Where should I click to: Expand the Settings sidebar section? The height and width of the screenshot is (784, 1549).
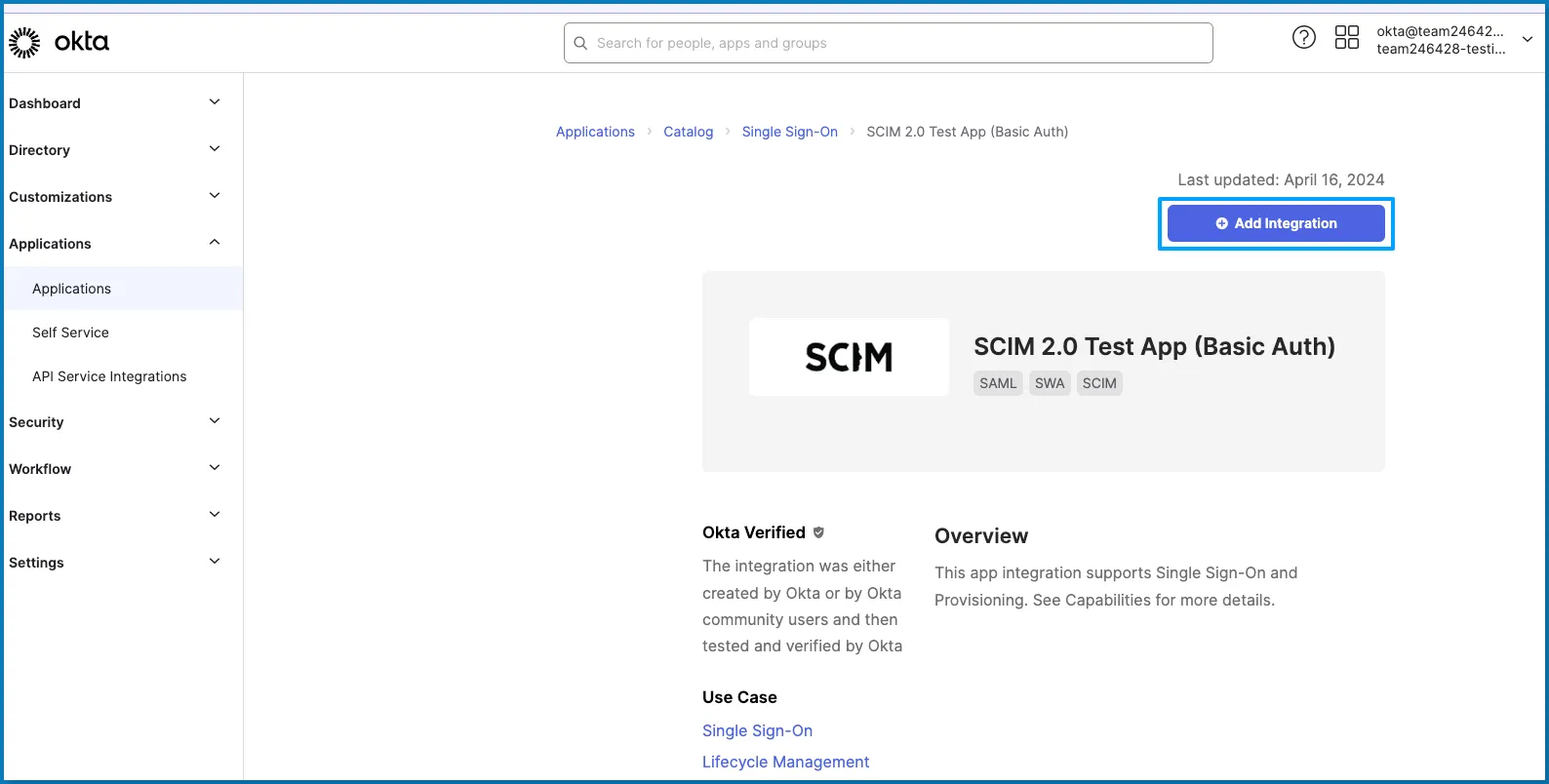pos(215,562)
